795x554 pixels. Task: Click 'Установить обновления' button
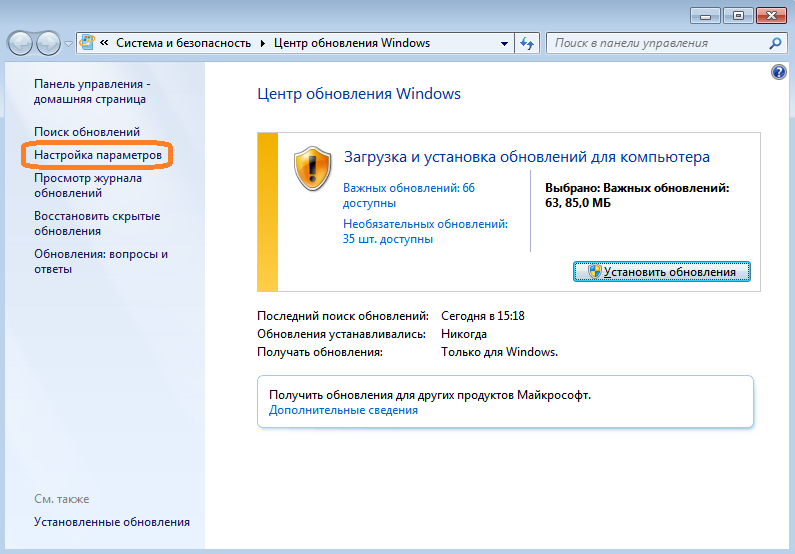(x=661, y=271)
